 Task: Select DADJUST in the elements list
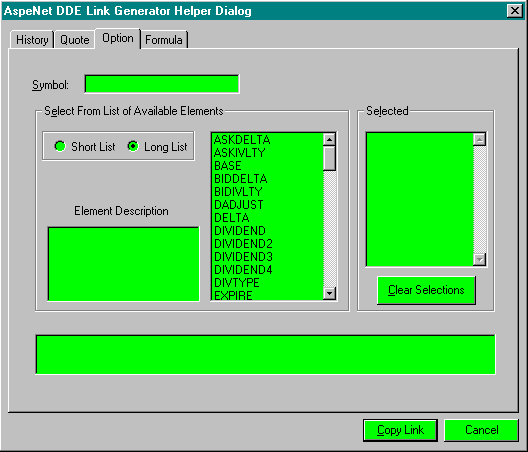pyautogui.click(x=268, y=204)
